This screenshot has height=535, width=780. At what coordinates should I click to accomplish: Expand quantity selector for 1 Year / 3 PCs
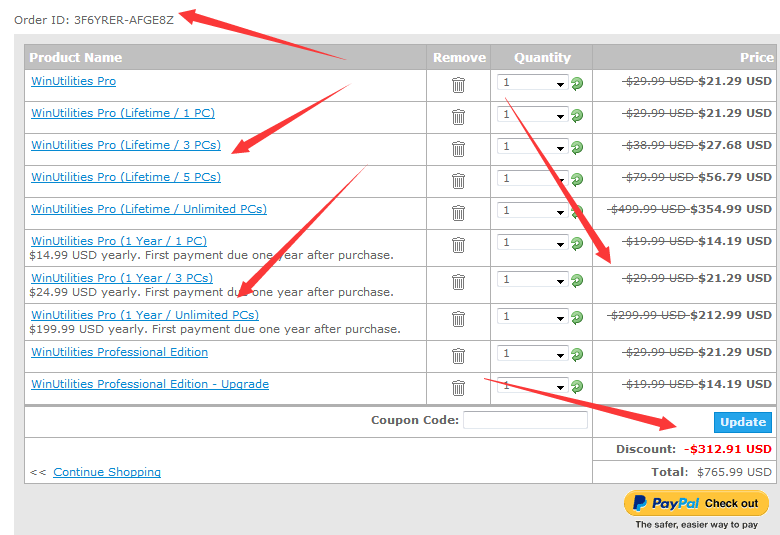click(532, 279)
